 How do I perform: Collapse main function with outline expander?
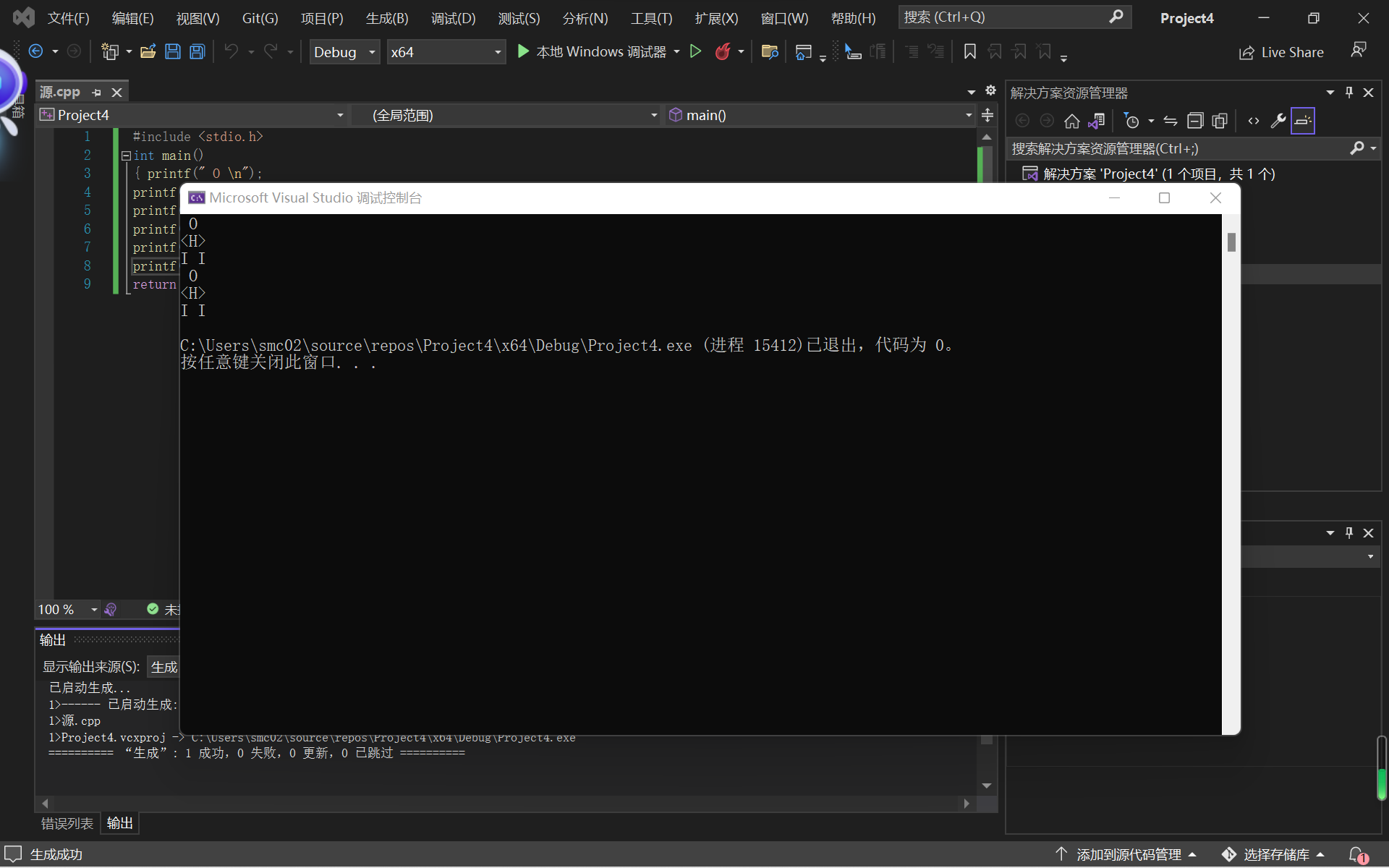126,156
